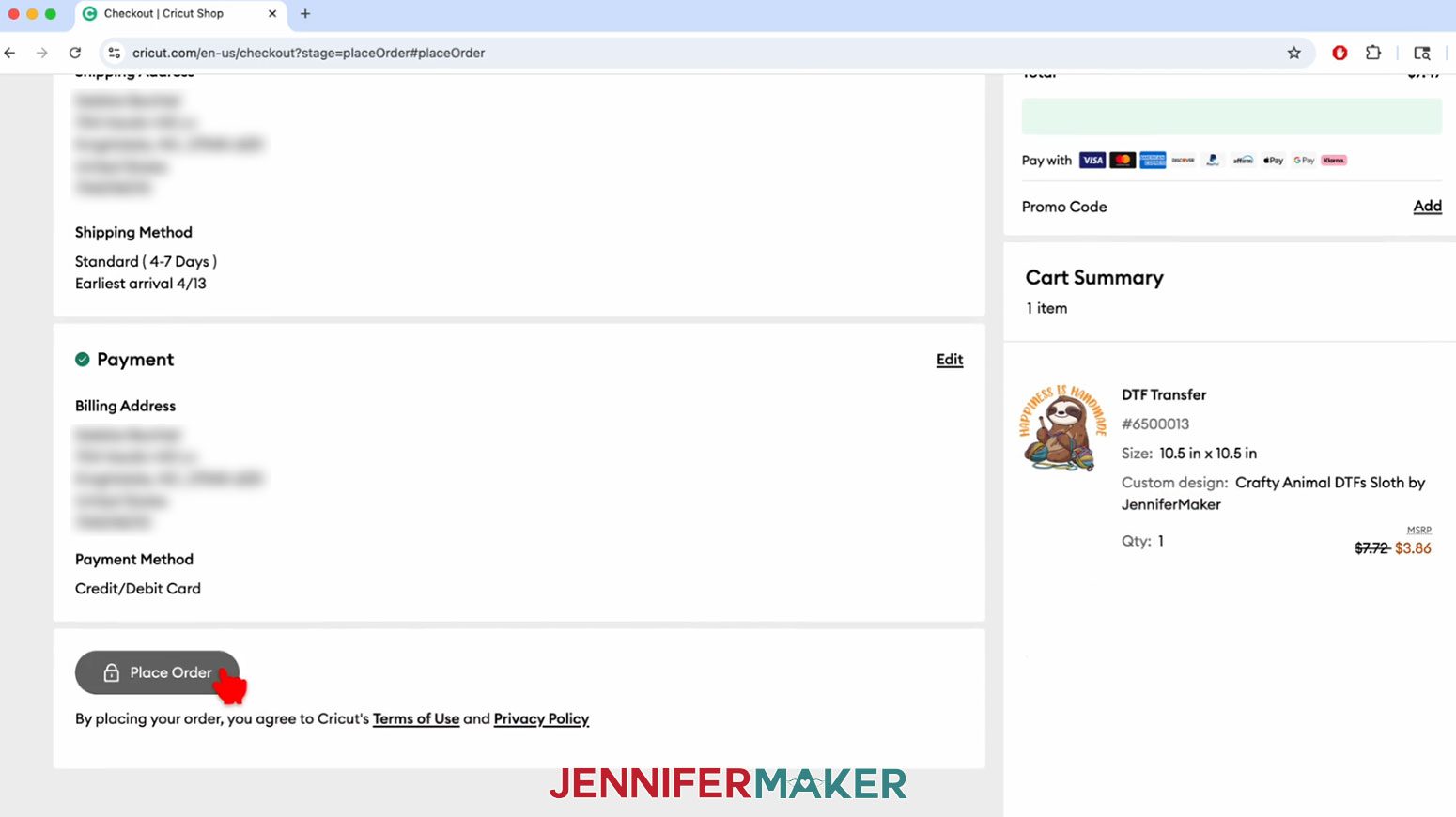Open the Privacy Policy link

541,718
